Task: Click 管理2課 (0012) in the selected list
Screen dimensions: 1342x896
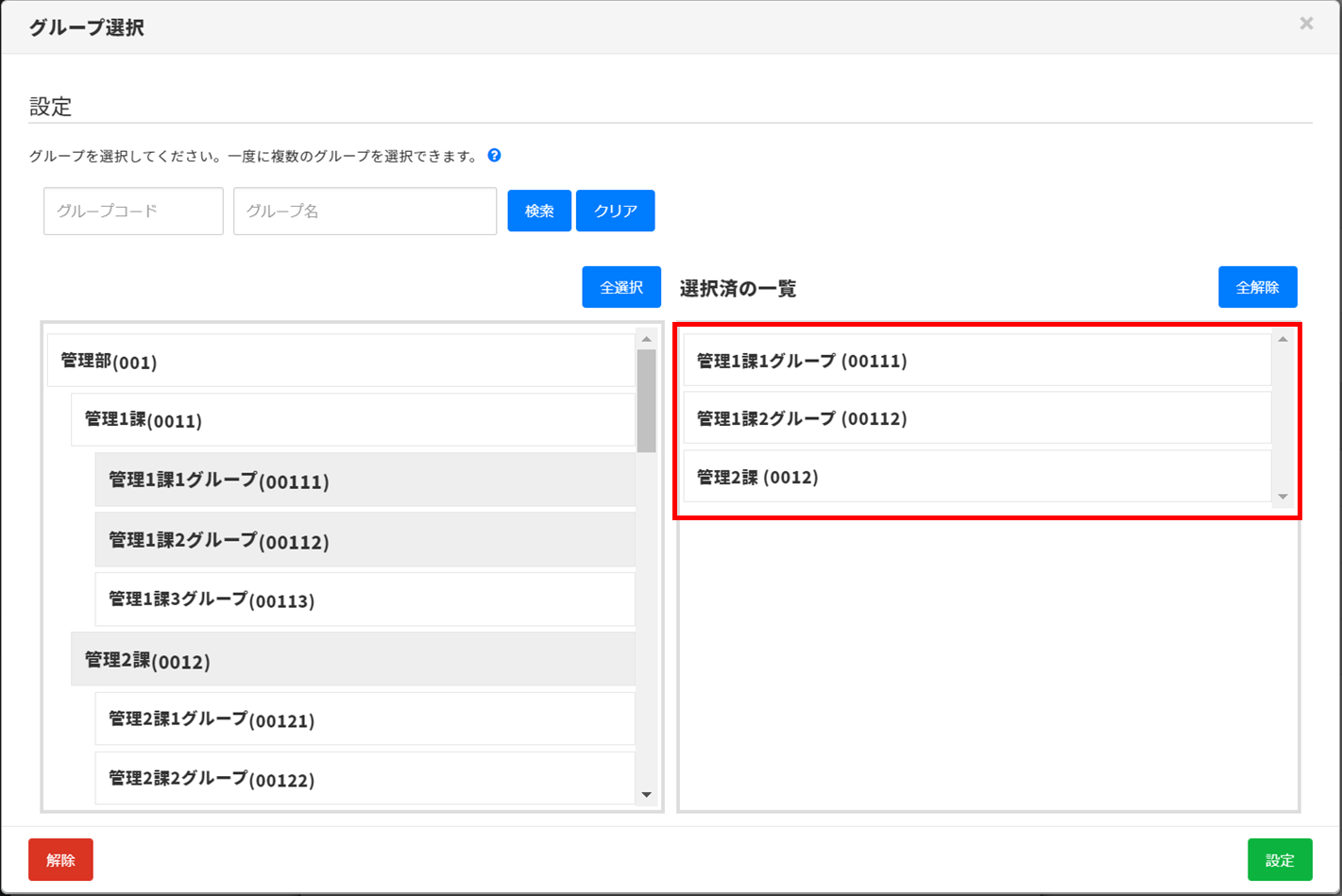Action: coord(976,477)
